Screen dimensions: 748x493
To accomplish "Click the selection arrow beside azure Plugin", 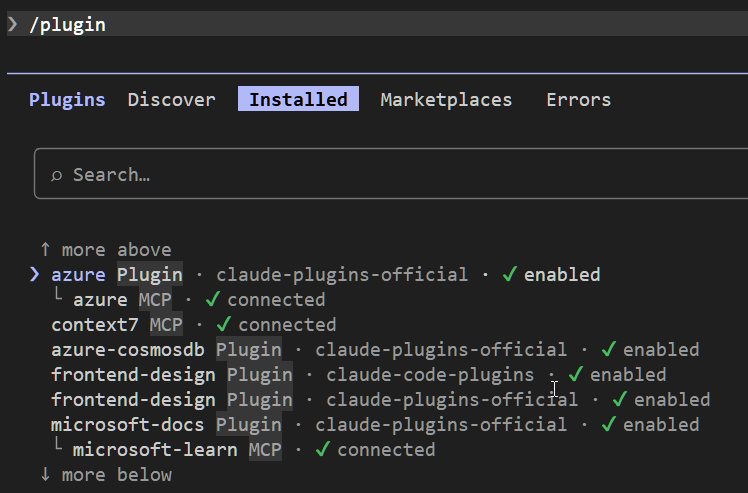I will [x=34, y=274].
